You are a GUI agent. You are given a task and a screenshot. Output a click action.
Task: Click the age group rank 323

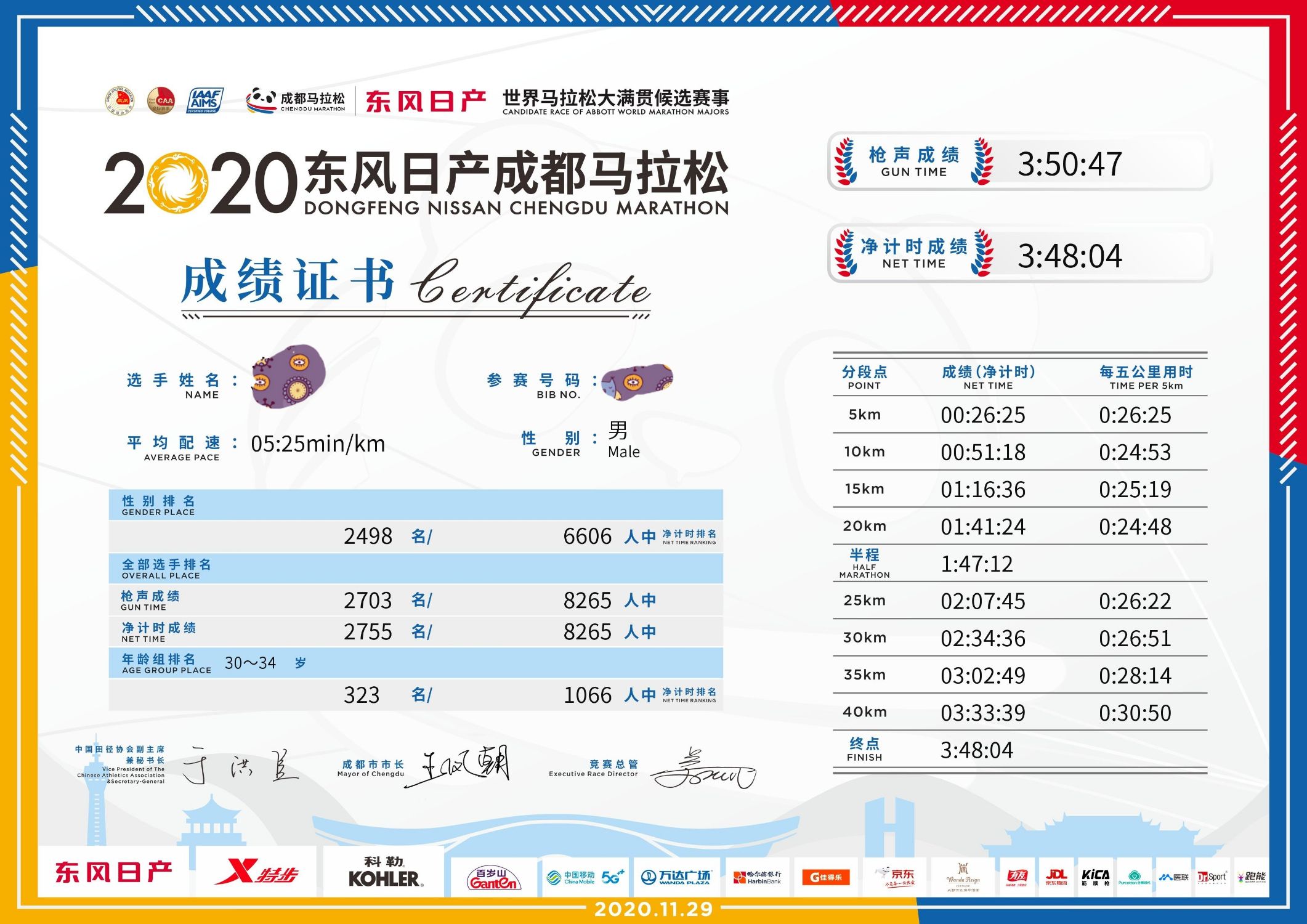362,695
